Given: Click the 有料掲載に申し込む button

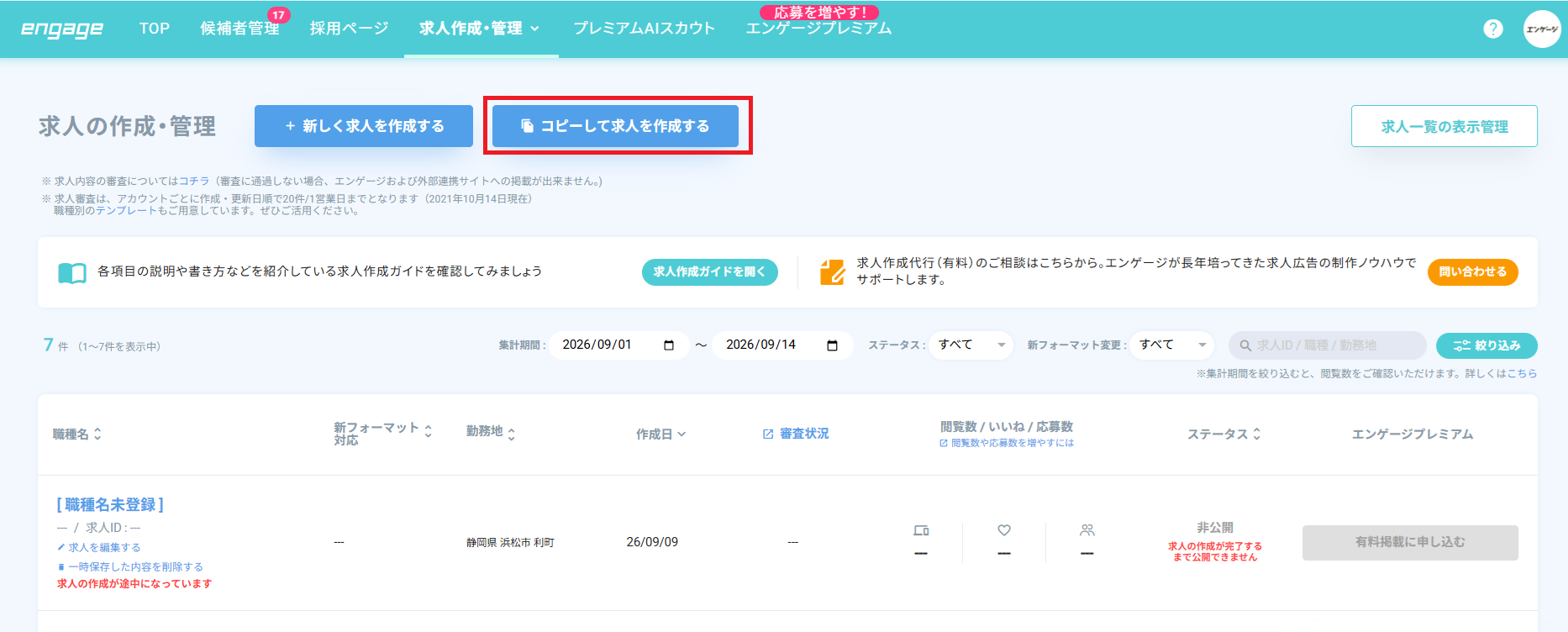Looking at the screenshot, I should 1410,543.
